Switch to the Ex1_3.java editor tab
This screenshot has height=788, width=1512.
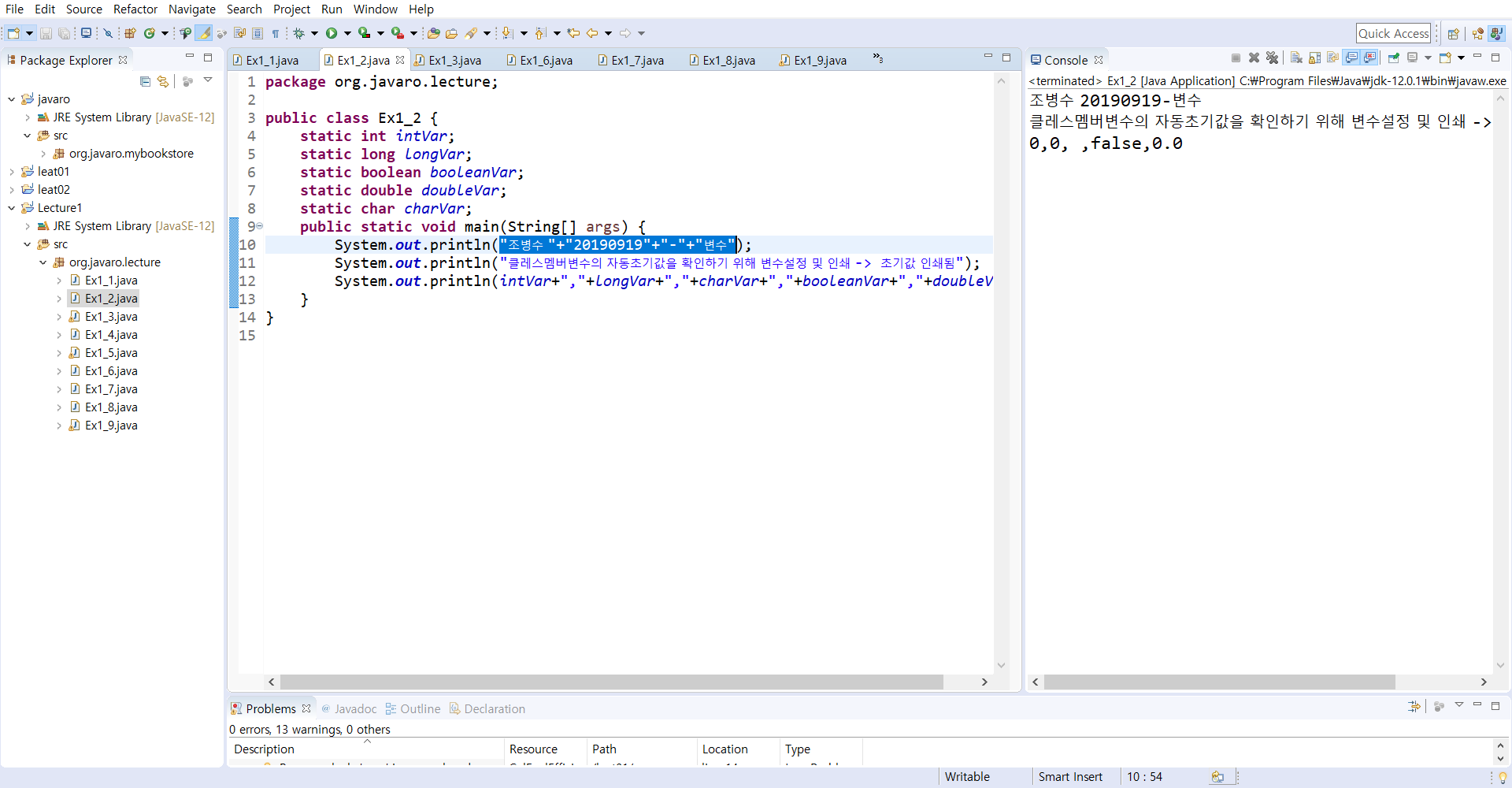454,61
